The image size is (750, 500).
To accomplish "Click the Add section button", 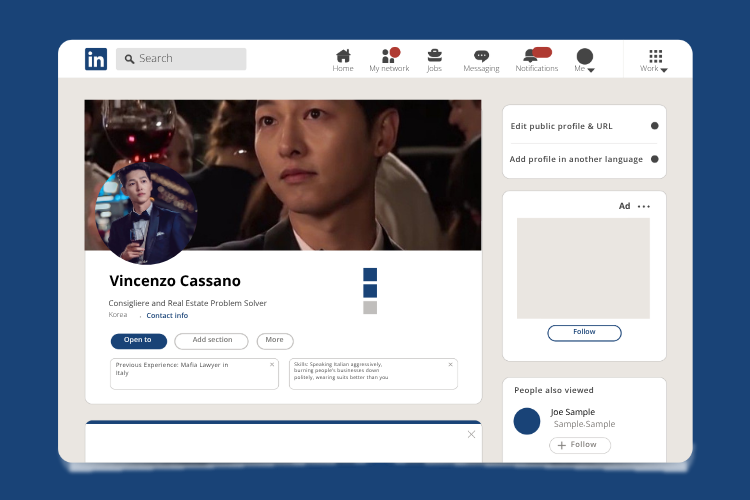I will [x=211, y=341].
